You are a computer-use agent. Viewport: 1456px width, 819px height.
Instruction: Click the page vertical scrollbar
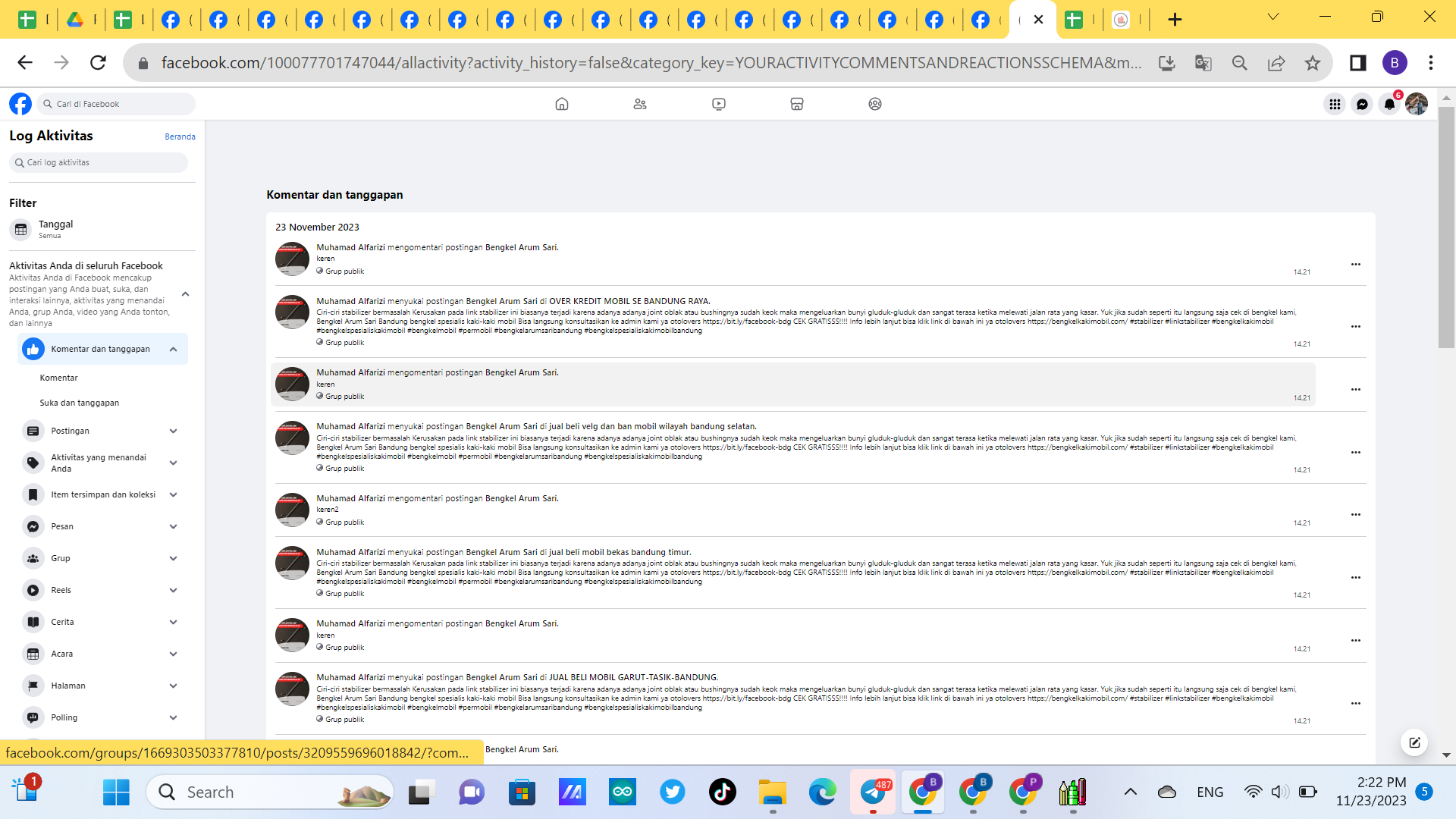click(1446, 227)
